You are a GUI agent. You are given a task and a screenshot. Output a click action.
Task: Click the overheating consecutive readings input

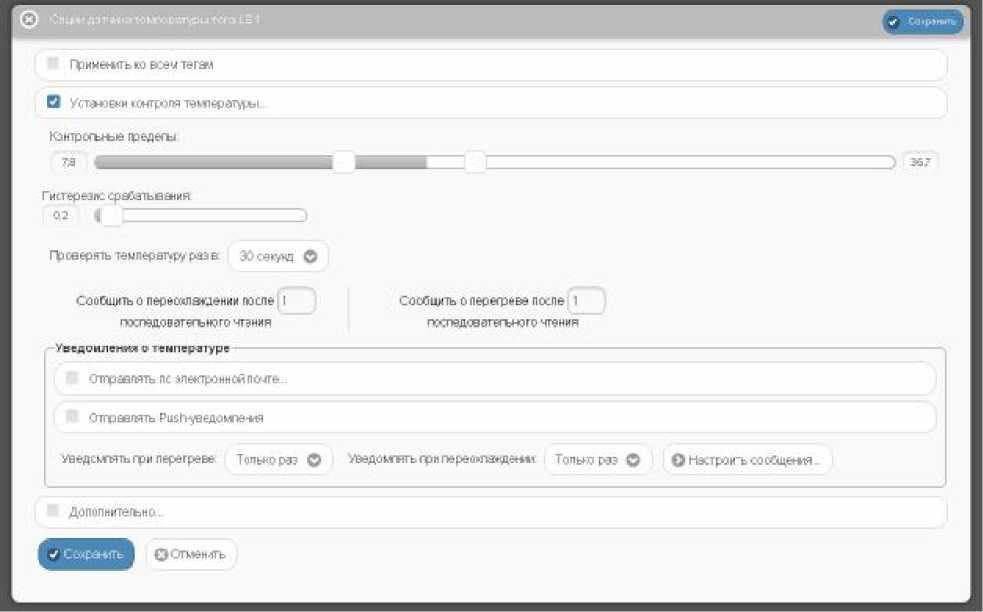click(586, 301)
